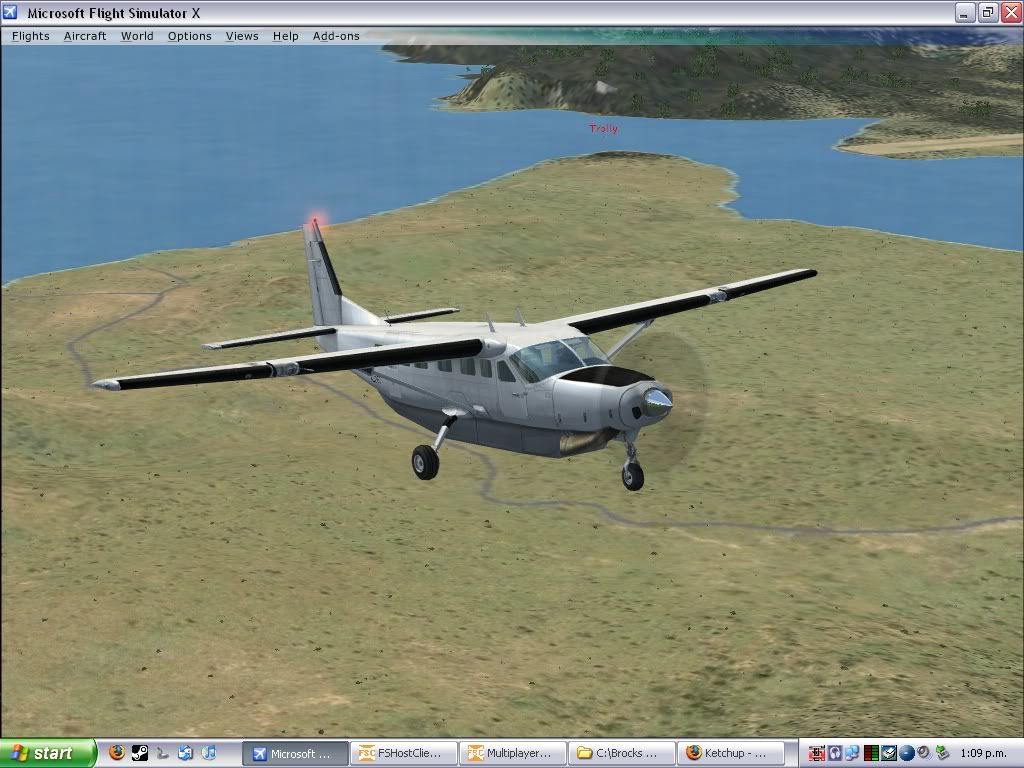Click the Flight Simulator title bar icon
The image size is (1024, 768).
coord(12,13)
